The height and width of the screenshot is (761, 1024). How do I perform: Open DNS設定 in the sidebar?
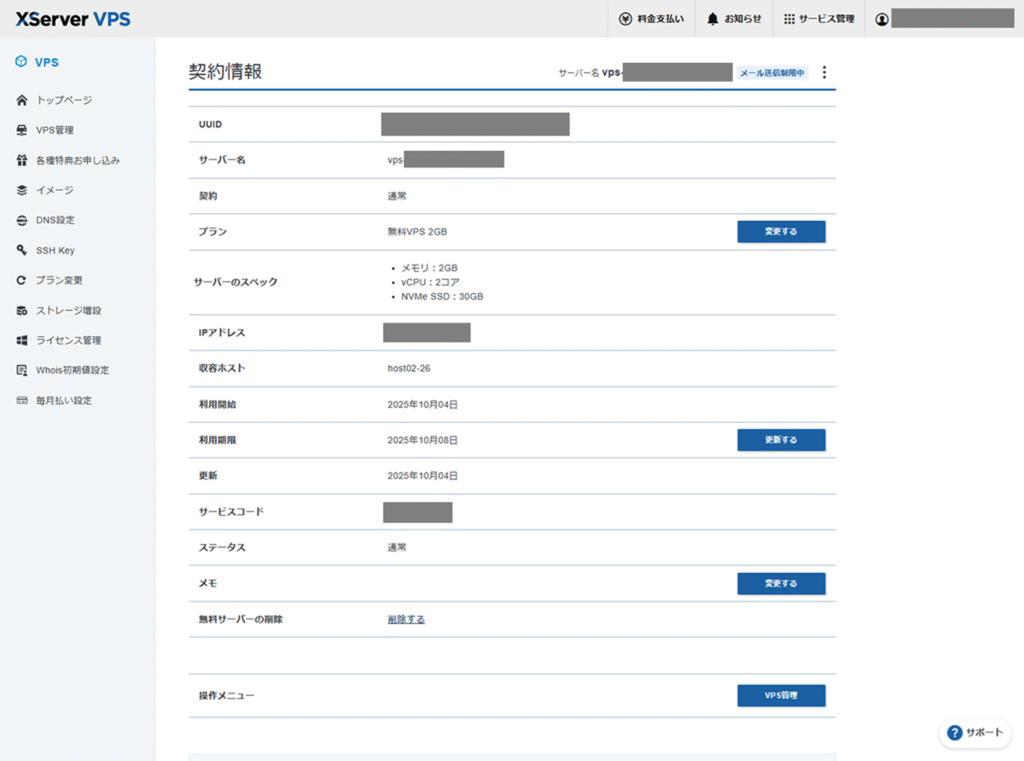coord(55,220)
